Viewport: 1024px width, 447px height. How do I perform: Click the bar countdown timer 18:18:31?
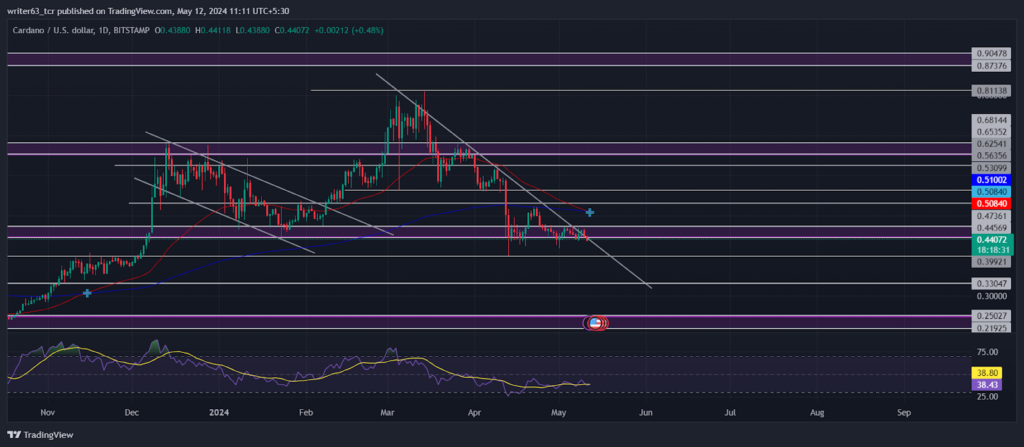click(x=993, y=249)
